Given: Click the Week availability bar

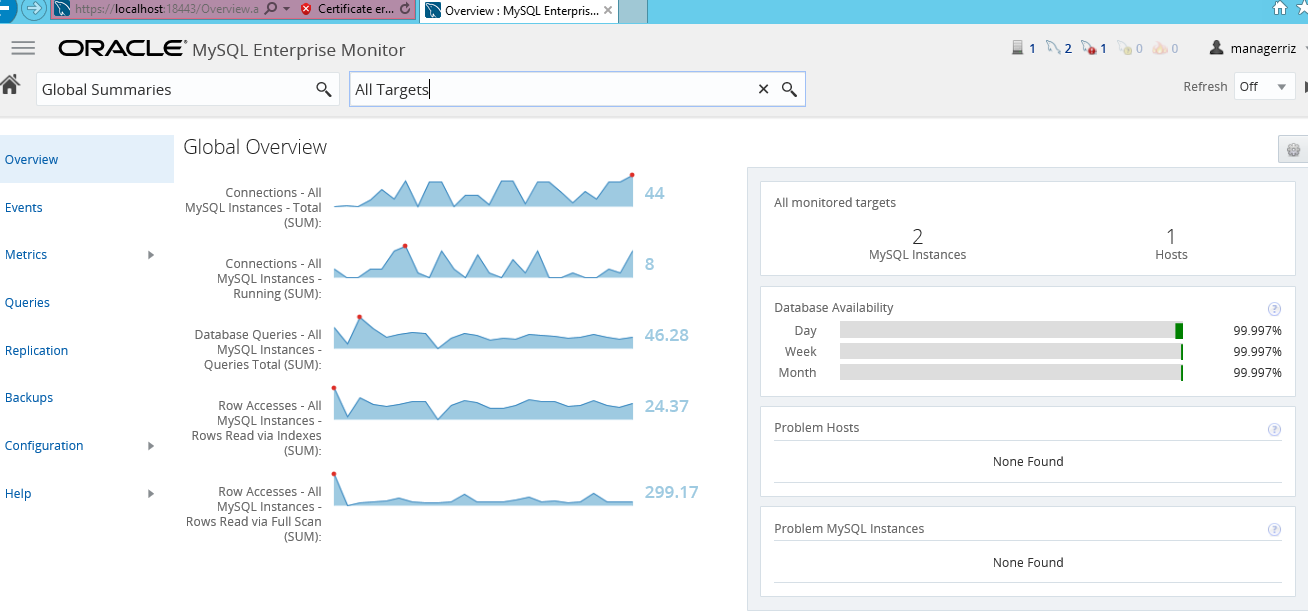Looking at the screenshot, I should coord(1012,352).
